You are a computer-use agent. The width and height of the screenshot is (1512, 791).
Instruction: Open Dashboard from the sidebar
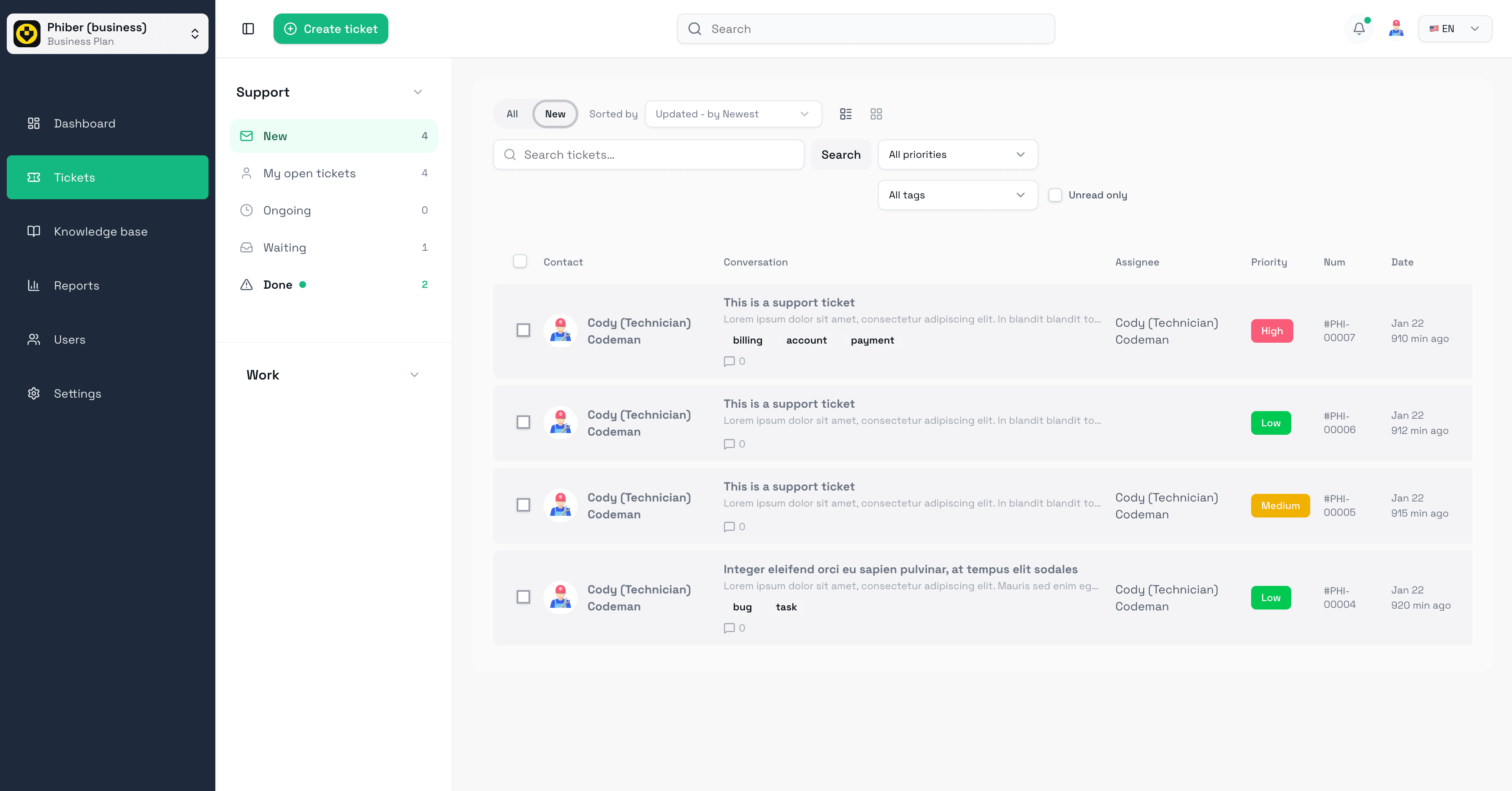(84, 123)
